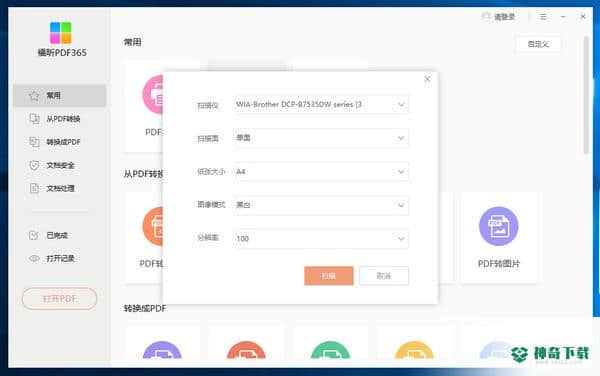The width and height of the screenshot is (600, 376).
Task: Open the hamburger menu in title bar
Action: (x=543, y=17)
